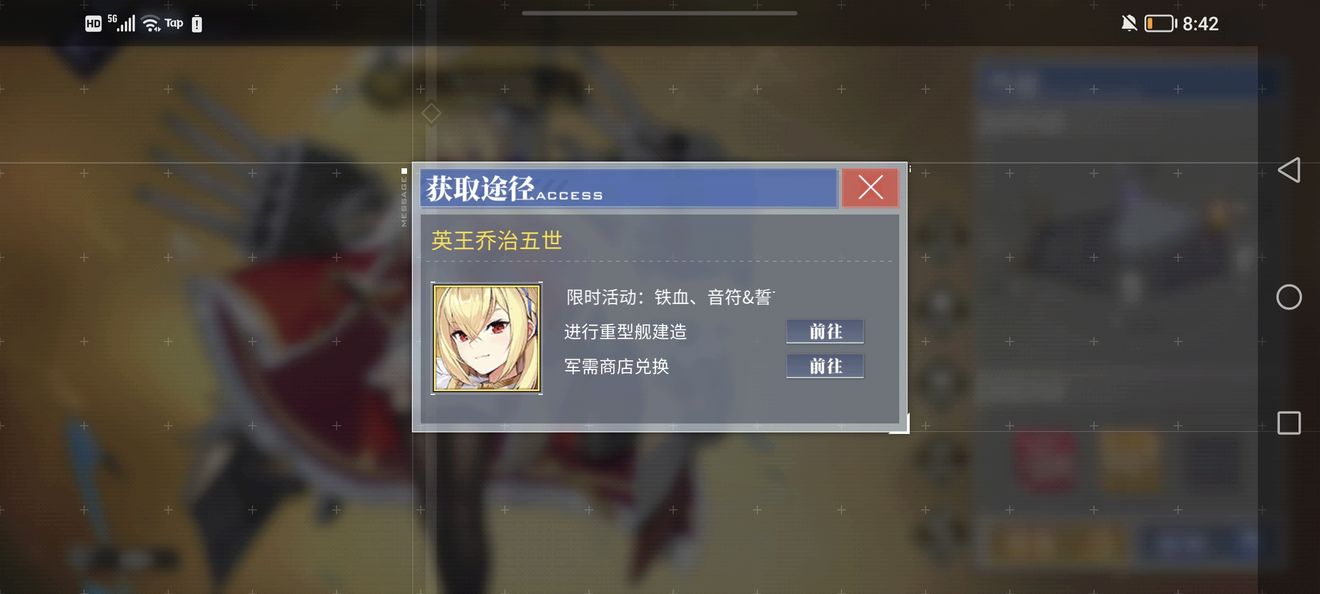The height and width of the screenshot is (594, 1320).
Task: Tap 前往 beside 军需商店兑换
Action: pyautogui.click(x=825, y=367)
